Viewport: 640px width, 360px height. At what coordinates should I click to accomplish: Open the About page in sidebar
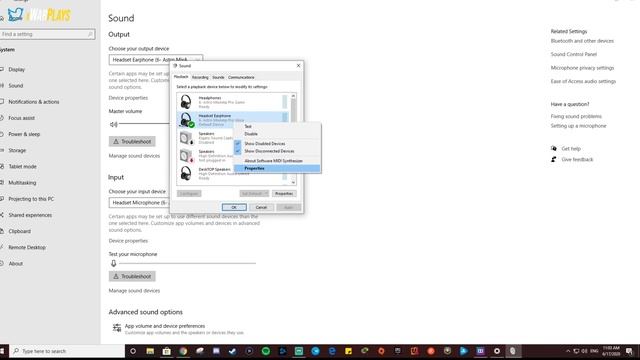16,264
